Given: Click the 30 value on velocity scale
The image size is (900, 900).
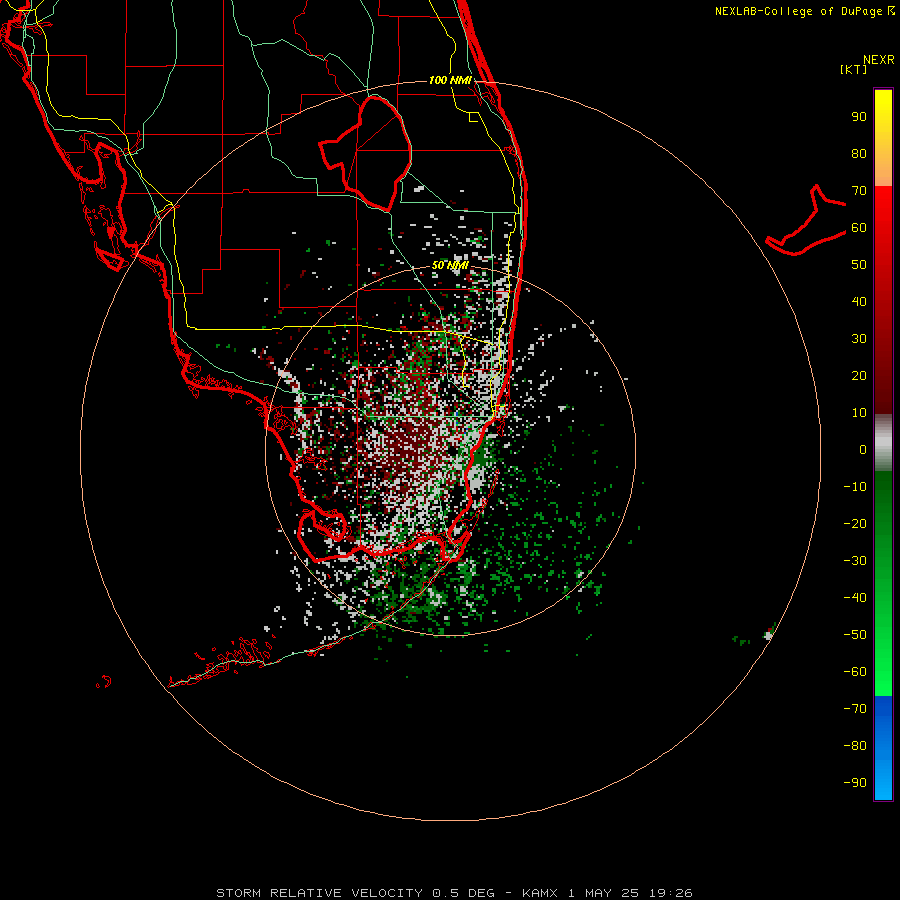Looking at the screenshot, I should tap(859, 339).
